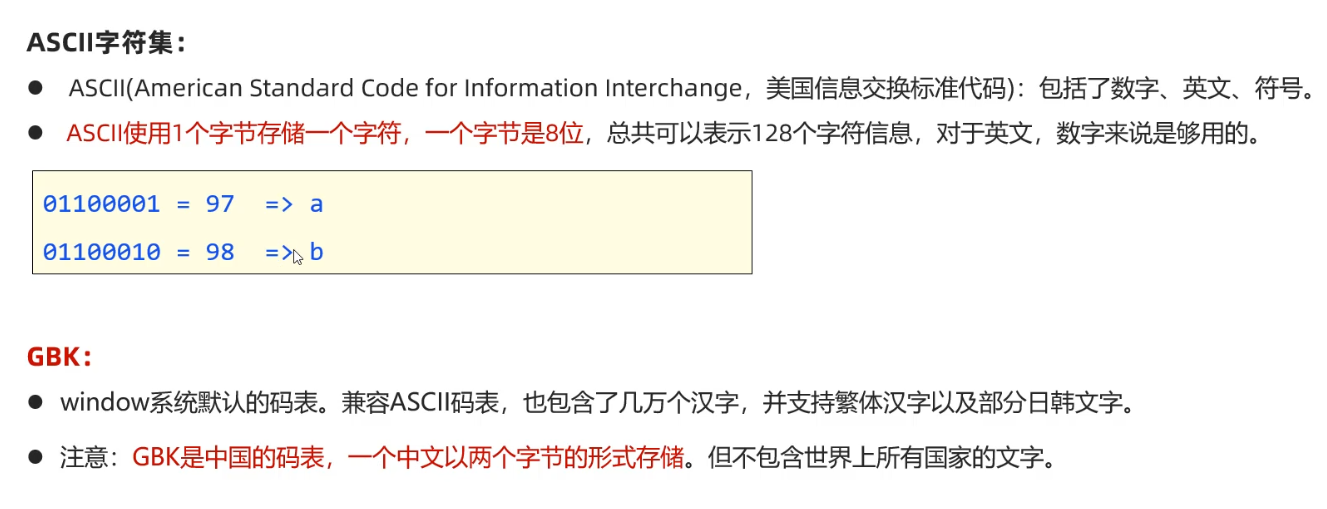Click the bullet before window系统默认的码表
Viewport: 1327px width, 509px height.
[x=35, y=403]
